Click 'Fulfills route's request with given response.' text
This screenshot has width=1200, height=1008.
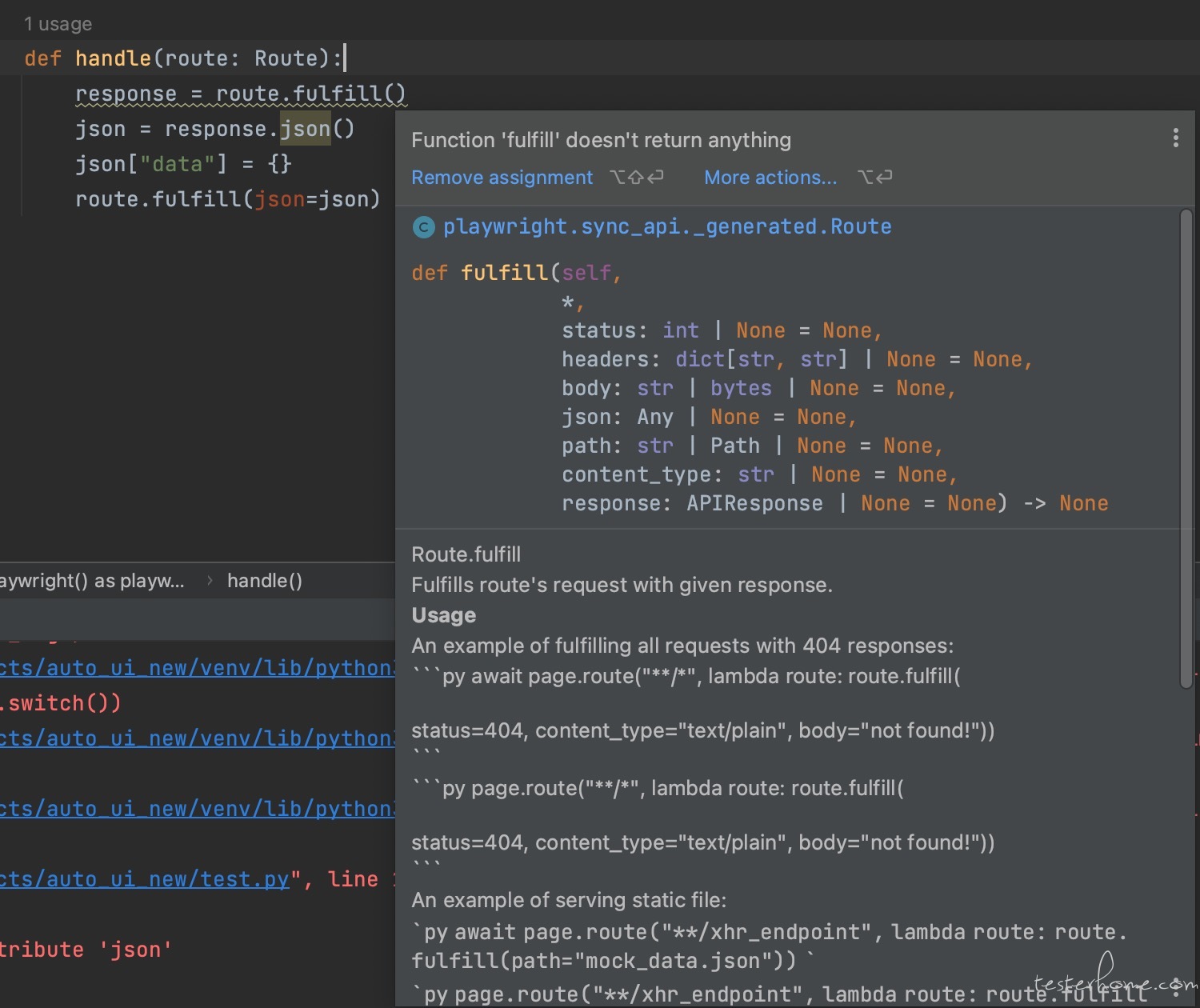[622, 585]
